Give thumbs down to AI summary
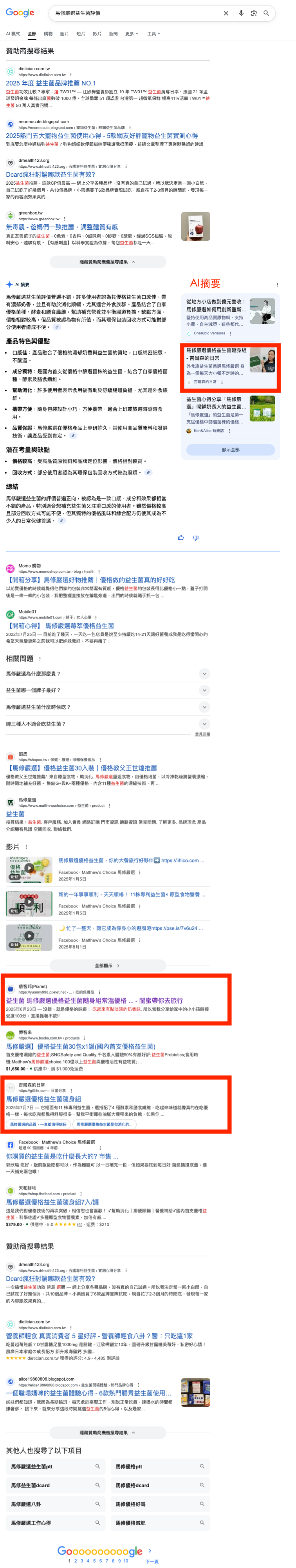The height and width of the screenshot is (1568, 296). (195, 537)
